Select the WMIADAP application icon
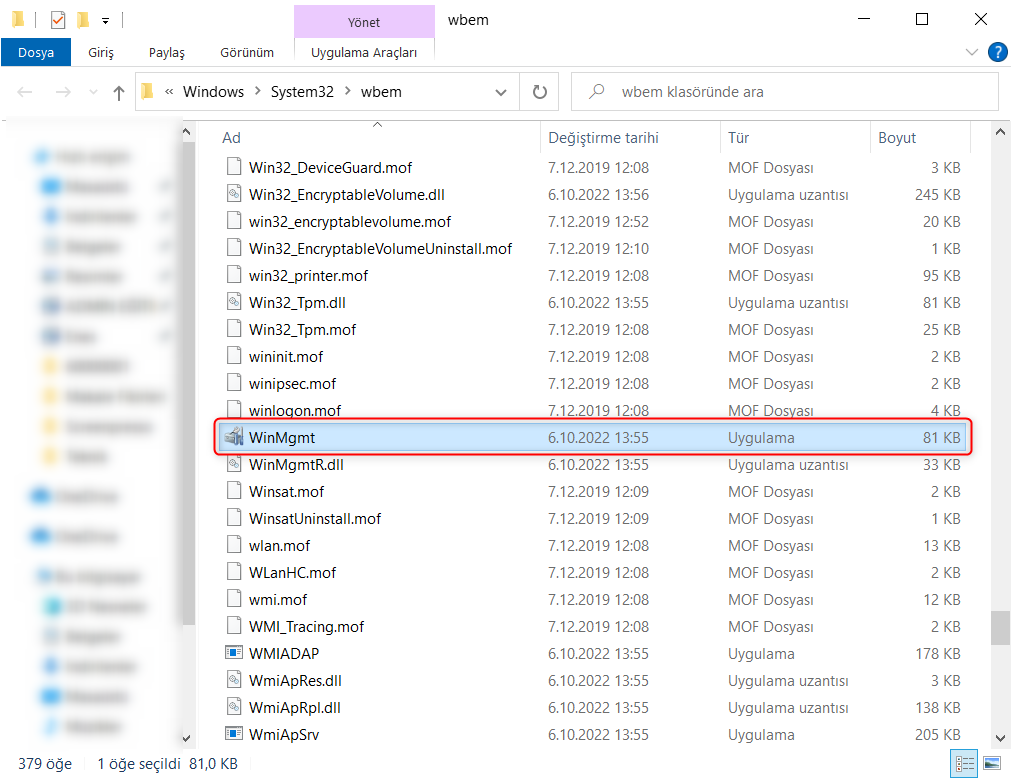This screenshot has height=779, width=1012. pyautogui.click(x=234, y=653)
